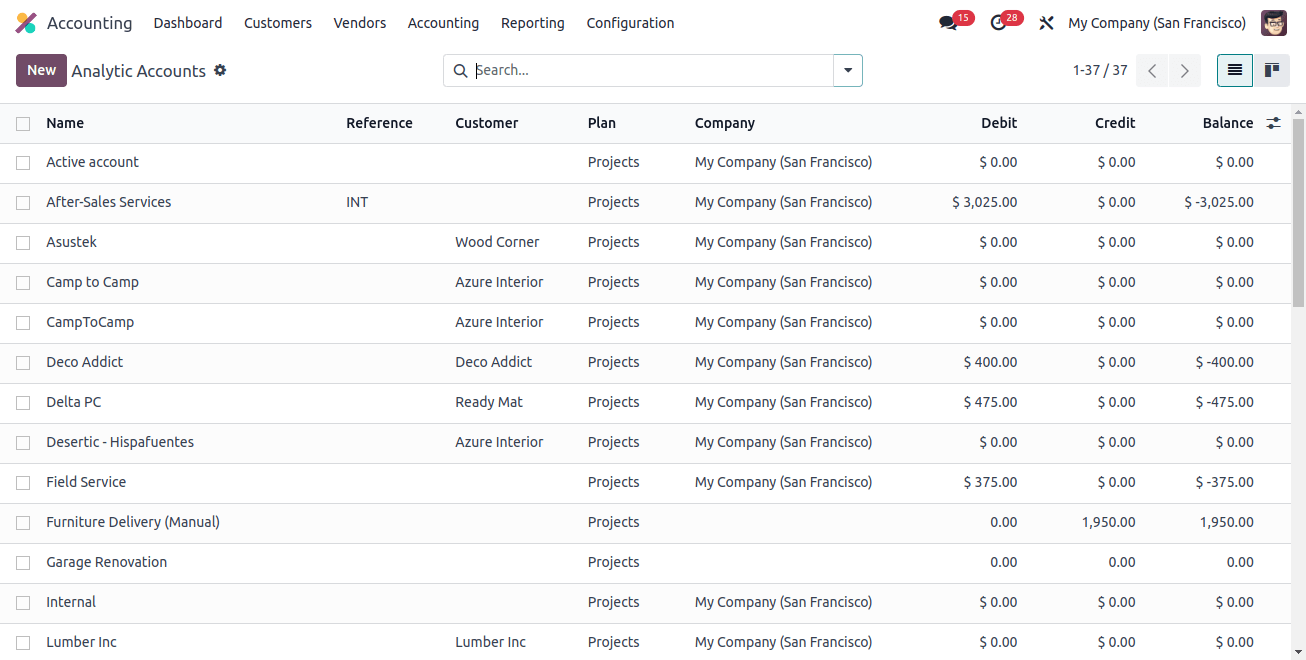Sort by the Plan column header
The width and height of the screenshot is (1306, 660).
point(602,123)
